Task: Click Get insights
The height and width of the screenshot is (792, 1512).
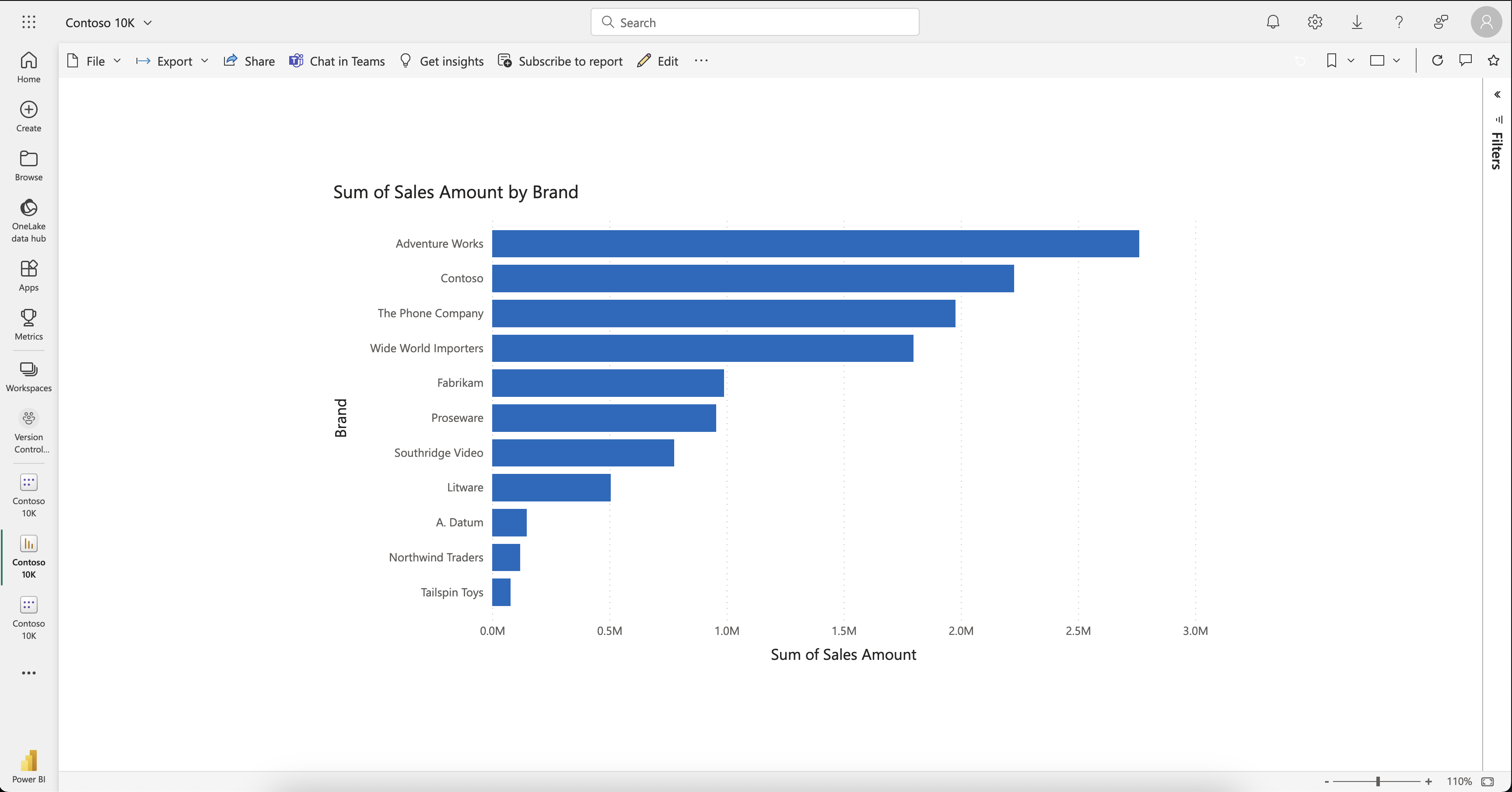Action: tap(441, 61)
